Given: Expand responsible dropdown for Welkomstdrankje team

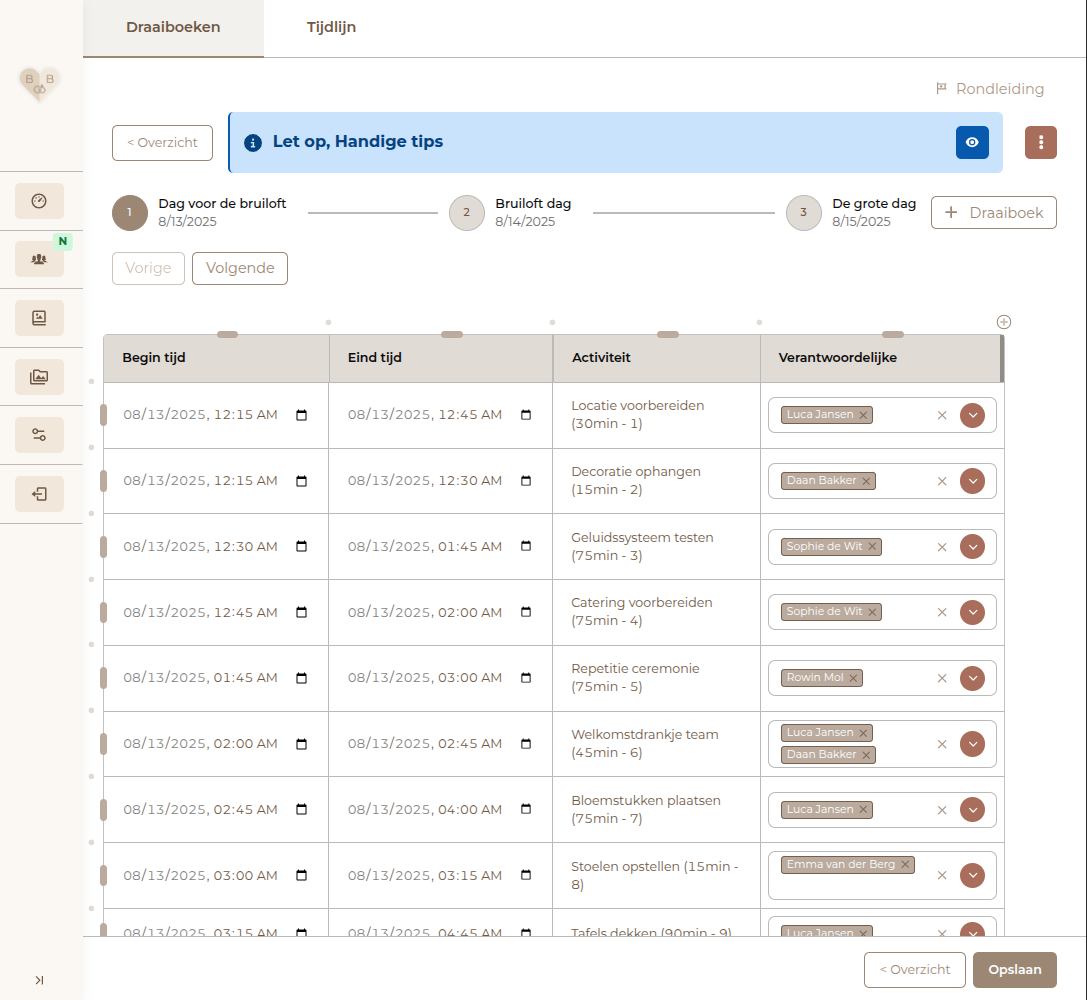Looking at the screenshot, I should pos(973,744).
